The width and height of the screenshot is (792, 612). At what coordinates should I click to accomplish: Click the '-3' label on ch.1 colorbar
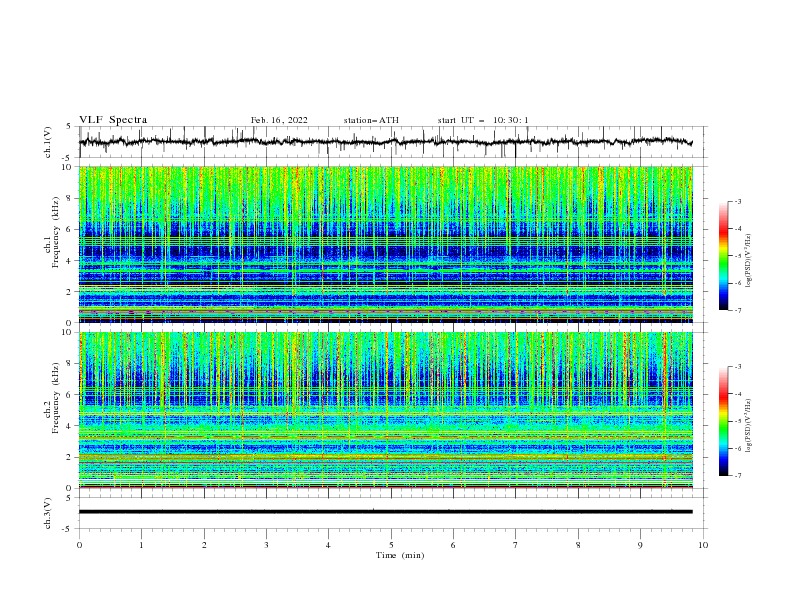738,201
